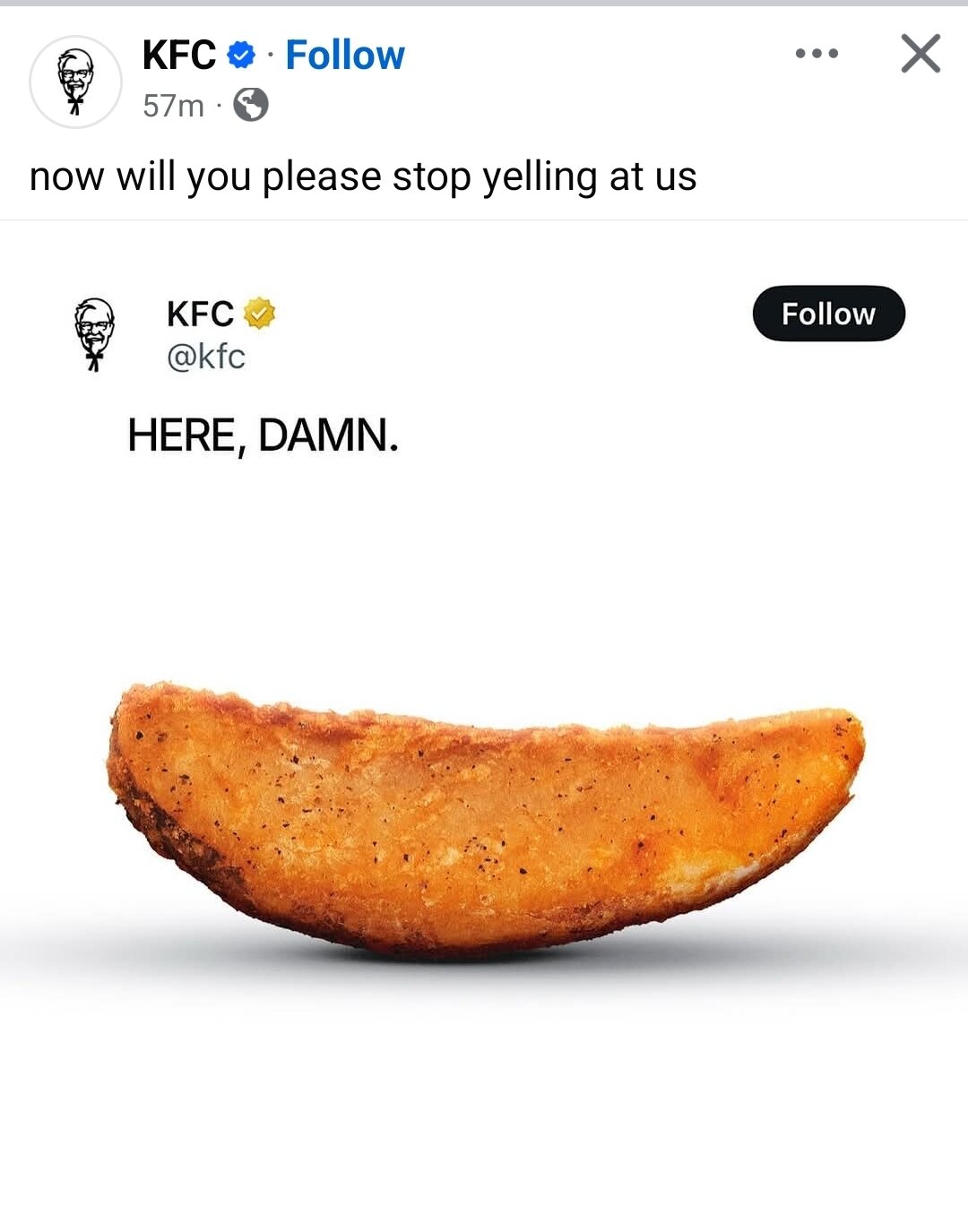
Task: Open the KFC page name in the header
Action: pyautogui.click(x=179, y=56)
